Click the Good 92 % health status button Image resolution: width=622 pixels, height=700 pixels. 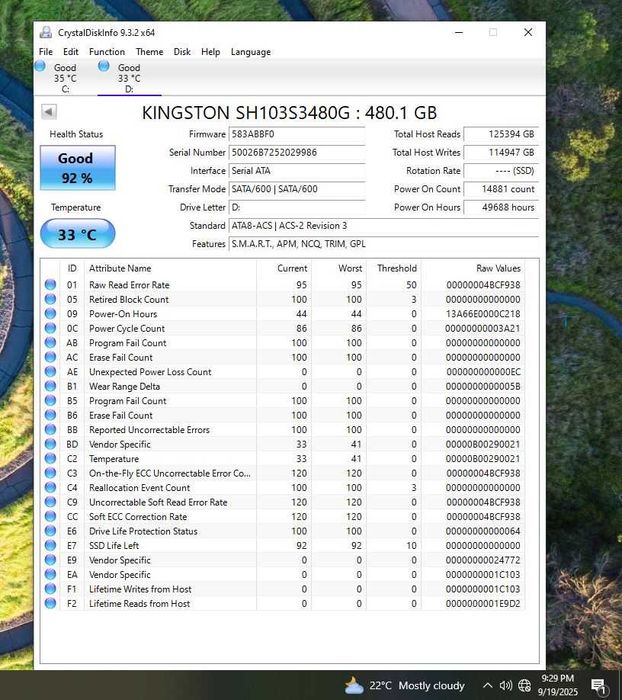[x=78, y=168]
